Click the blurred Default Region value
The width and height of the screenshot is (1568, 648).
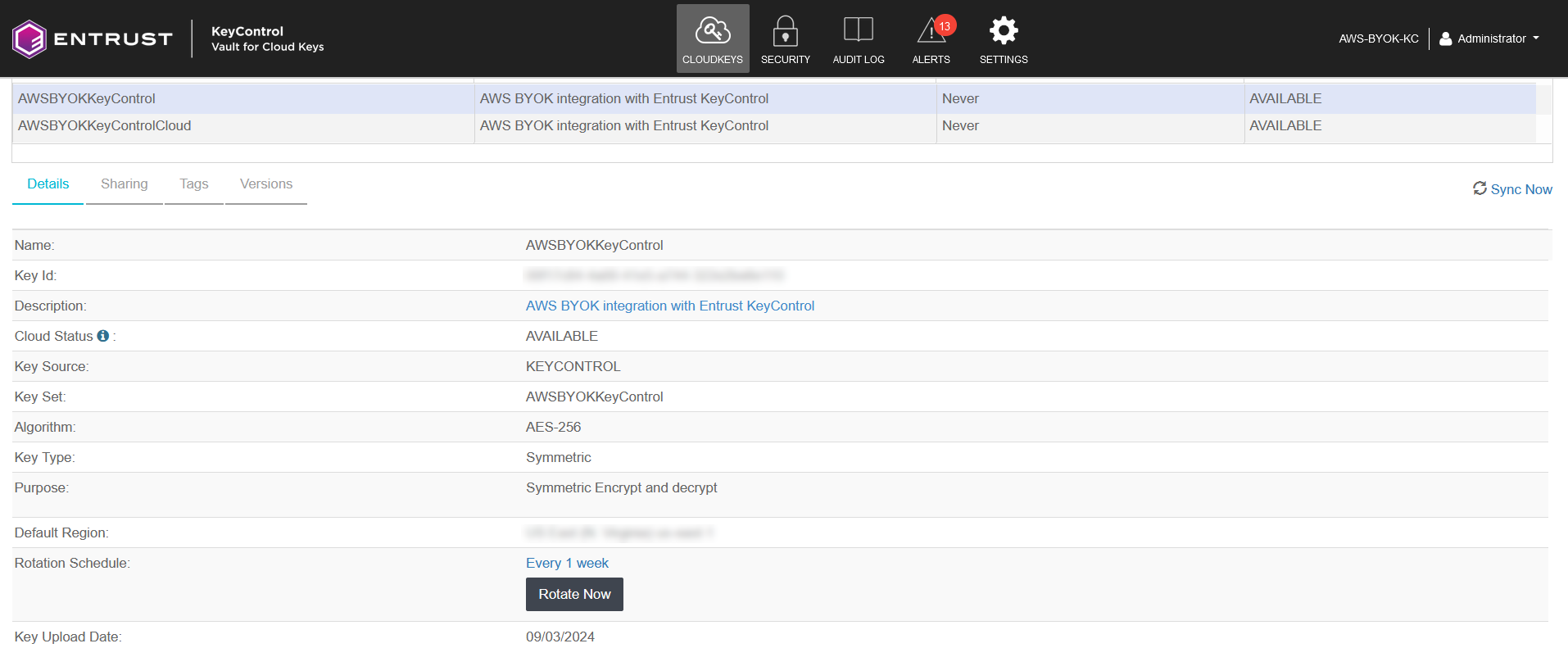pos(619,532)
